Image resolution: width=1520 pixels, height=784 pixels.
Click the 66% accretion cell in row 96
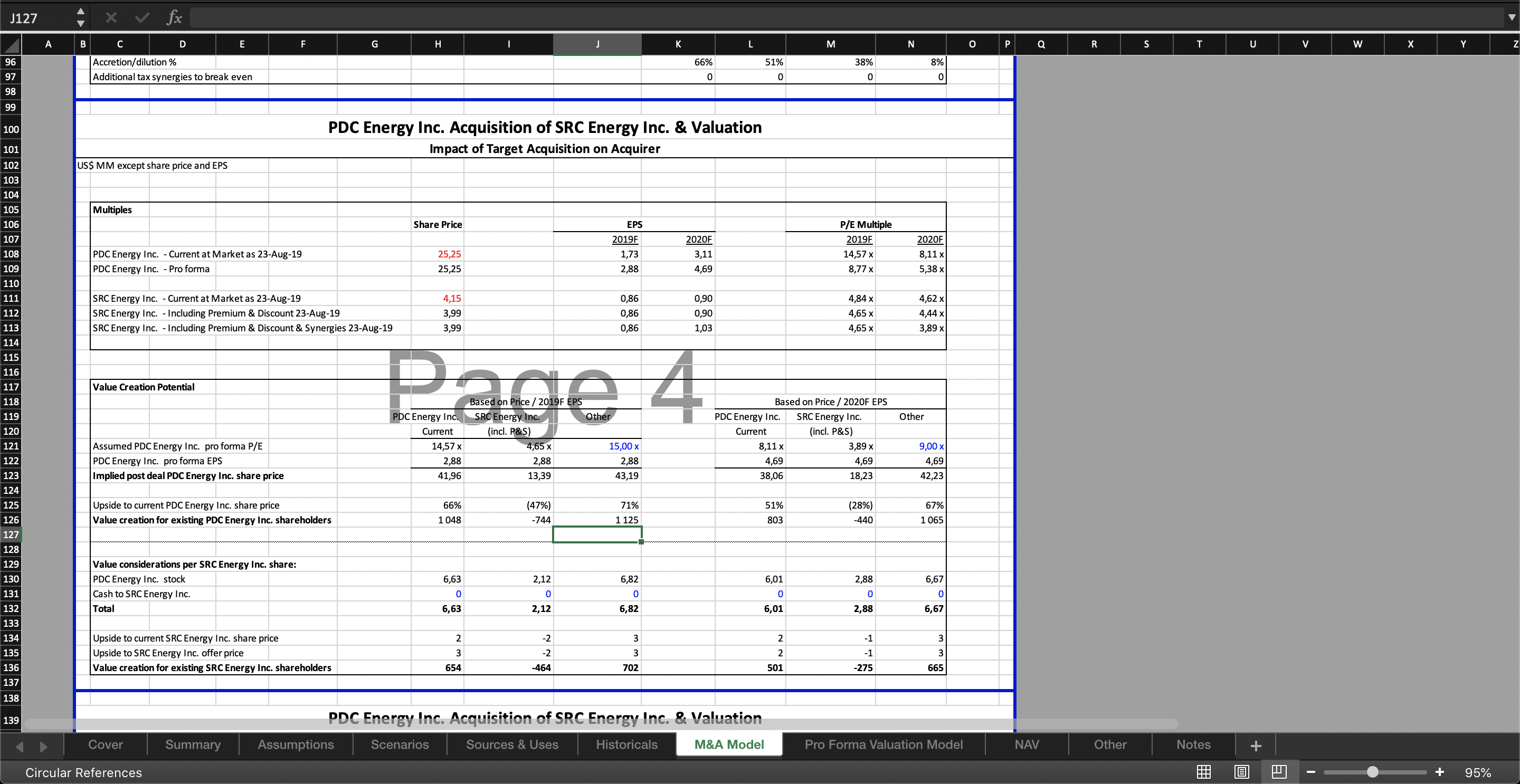pos(679,62)
